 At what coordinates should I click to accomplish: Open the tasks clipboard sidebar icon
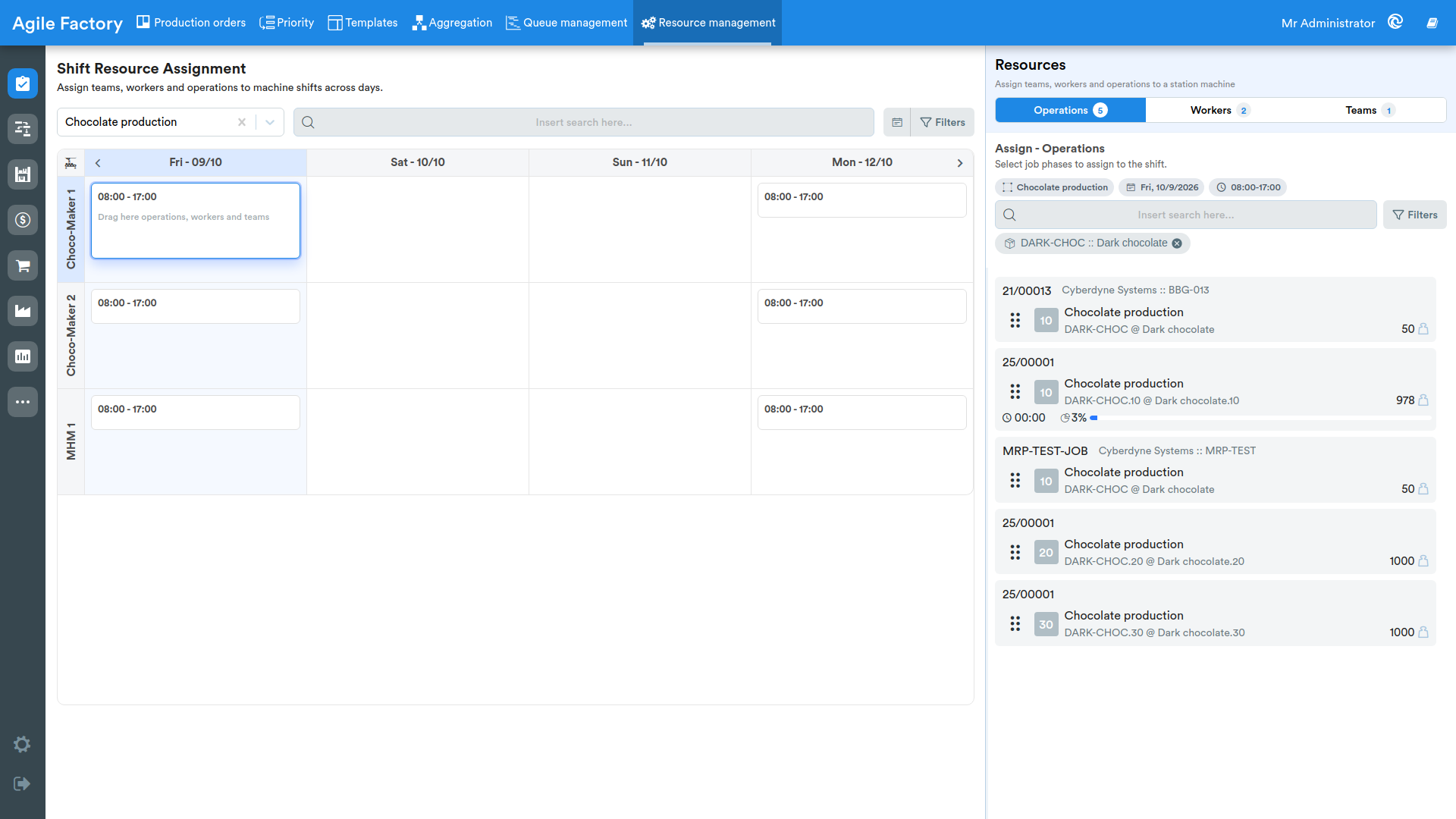point(23,83)
